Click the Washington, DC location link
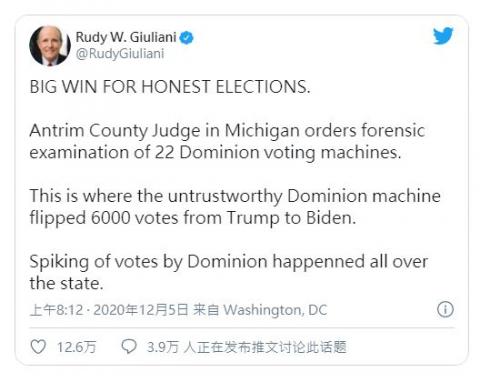The image size is (480, 382). pyautogui.click(x=275, y=310)
